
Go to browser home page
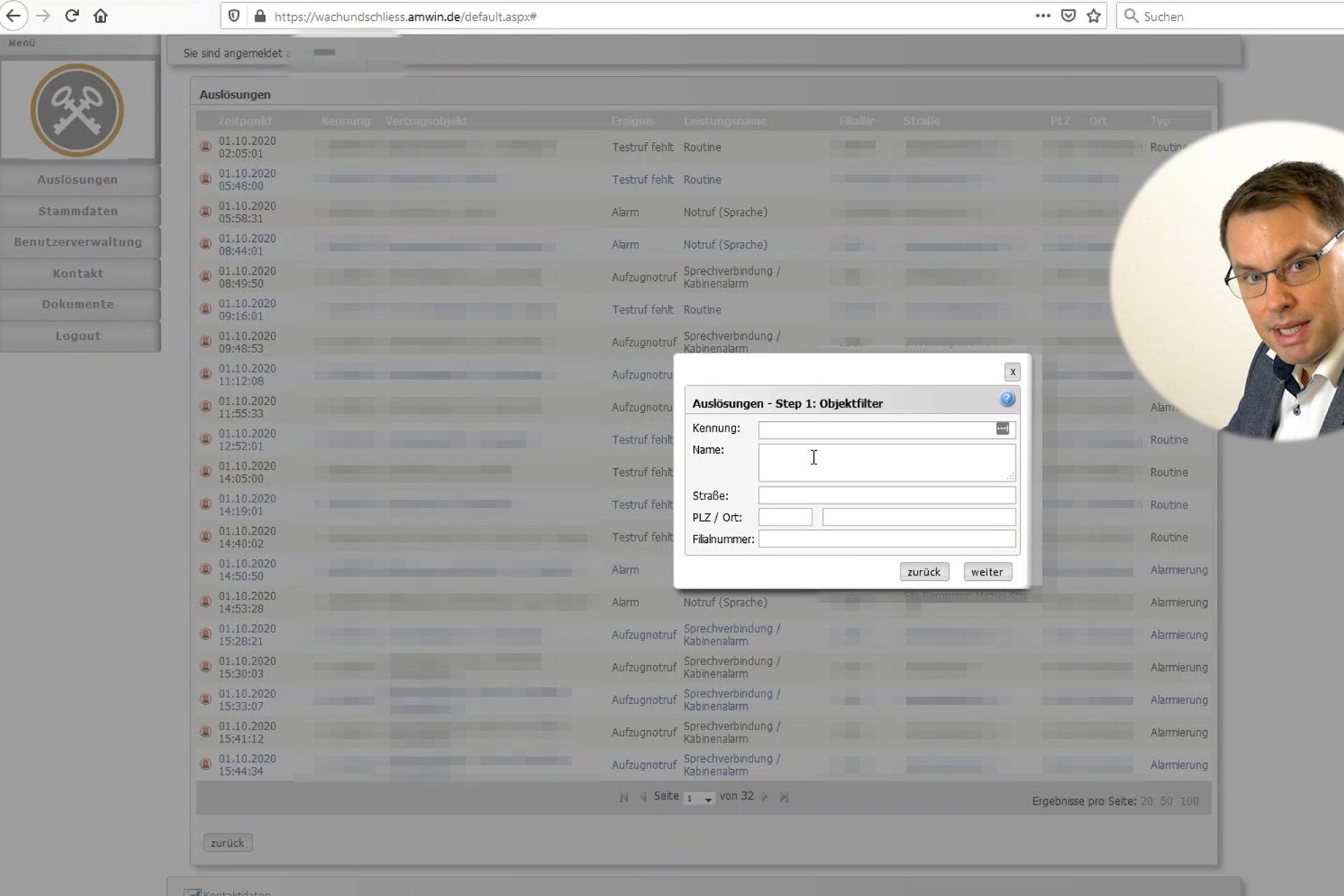(x=101, y=16)
